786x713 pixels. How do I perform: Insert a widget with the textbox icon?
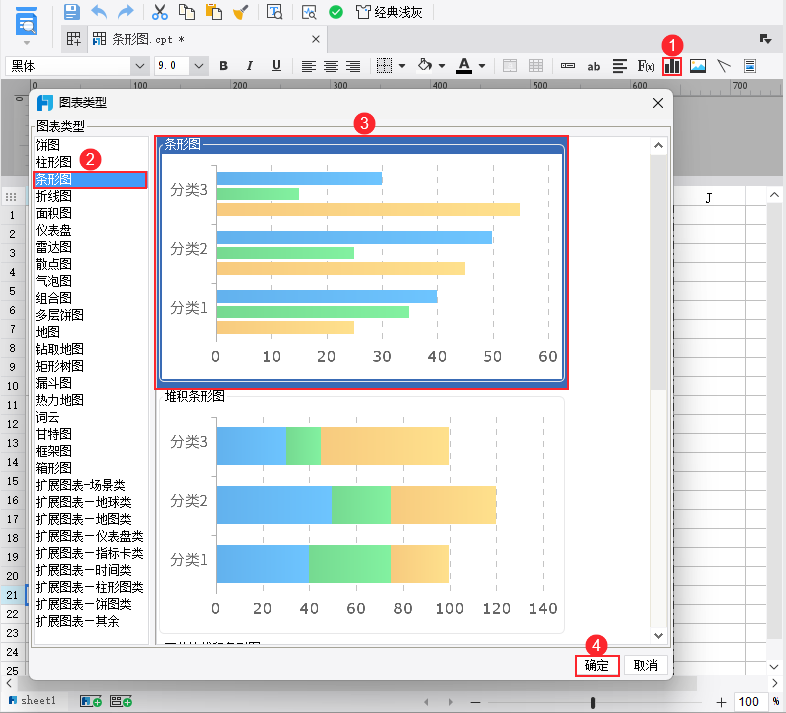coord(567,66)
